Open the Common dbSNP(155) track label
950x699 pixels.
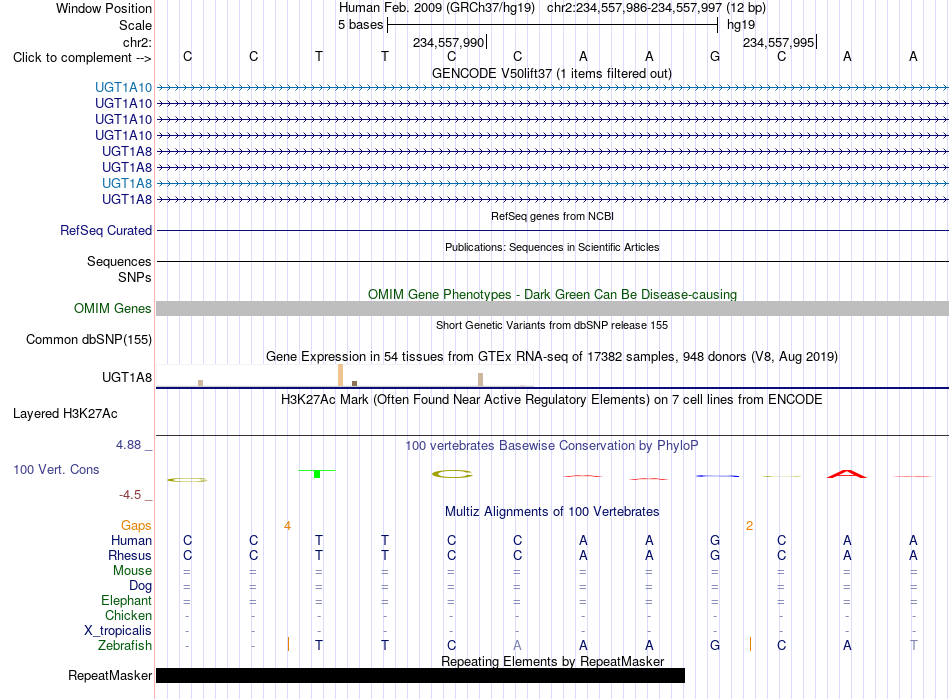pos(89,339)
